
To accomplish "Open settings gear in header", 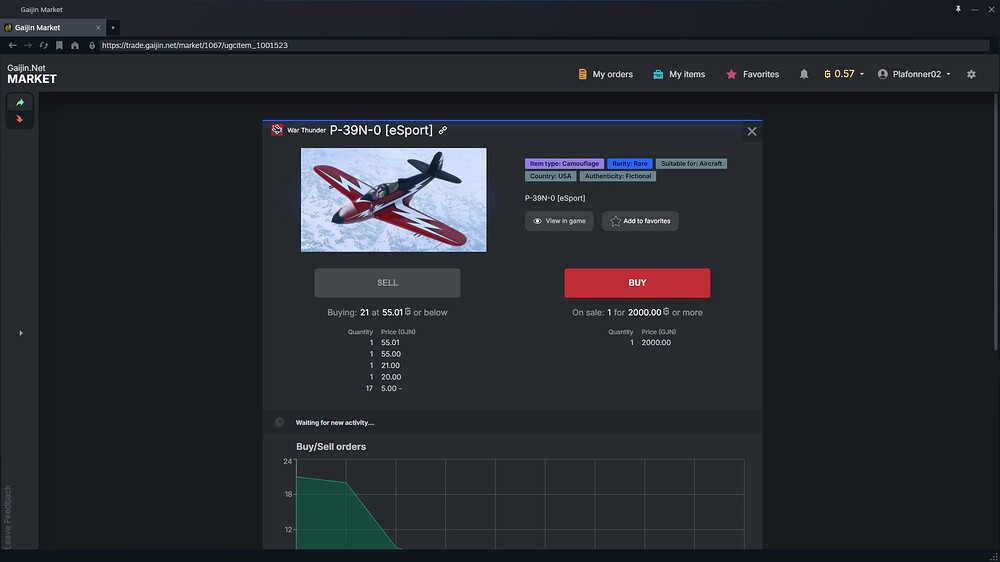I will pos(971,74).
